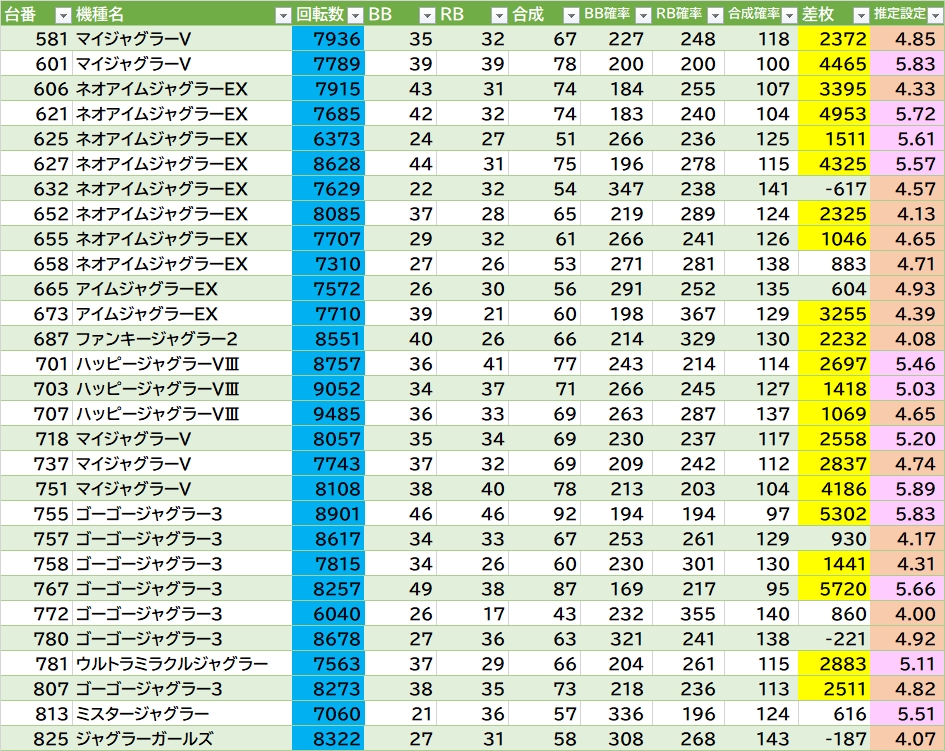Open the 推定設定 filter dropdown
Image resolution: width=945 pixels, height=751 pixels.
[x=934, y=15]
